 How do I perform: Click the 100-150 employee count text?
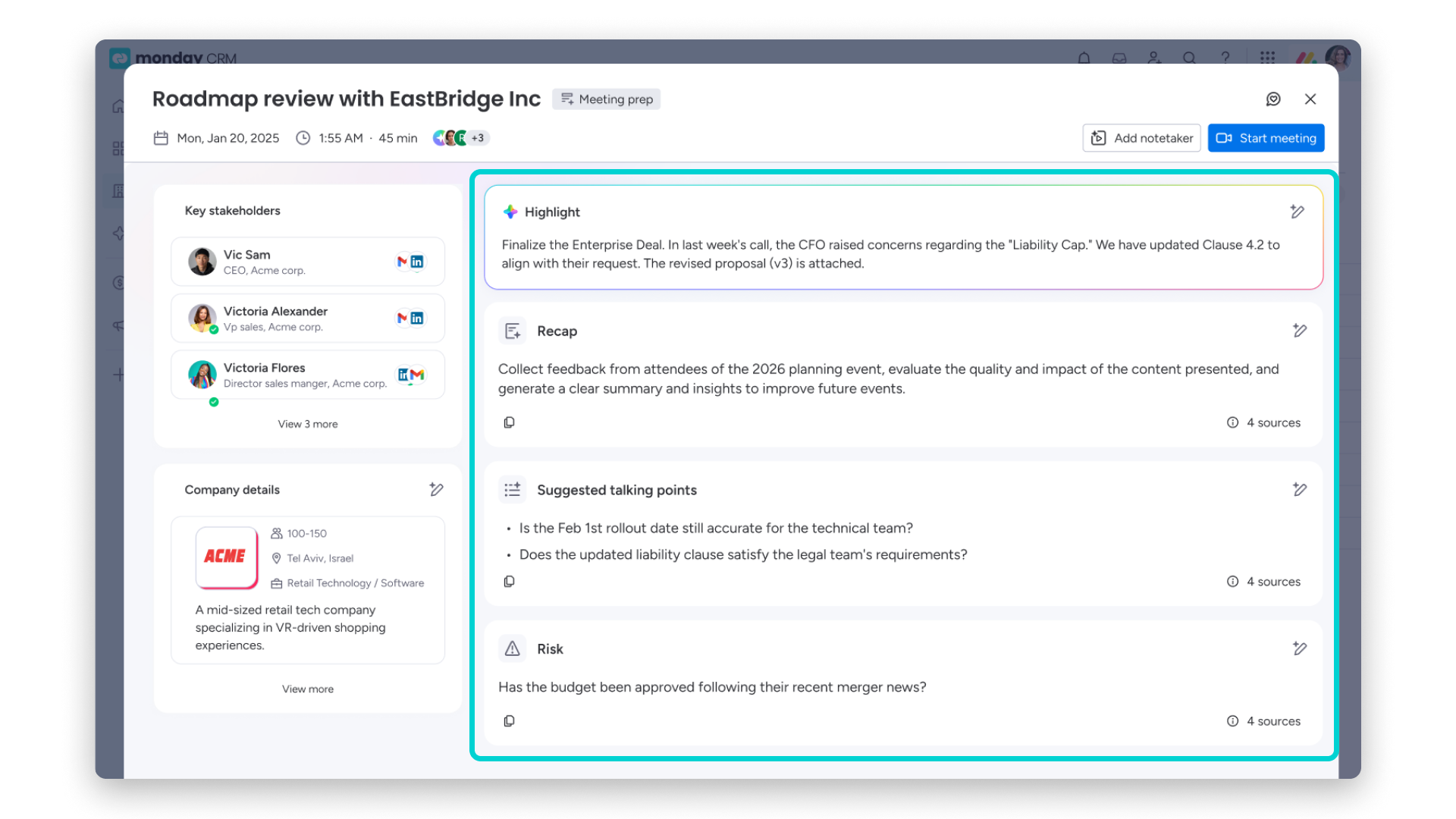pos(306,534)
